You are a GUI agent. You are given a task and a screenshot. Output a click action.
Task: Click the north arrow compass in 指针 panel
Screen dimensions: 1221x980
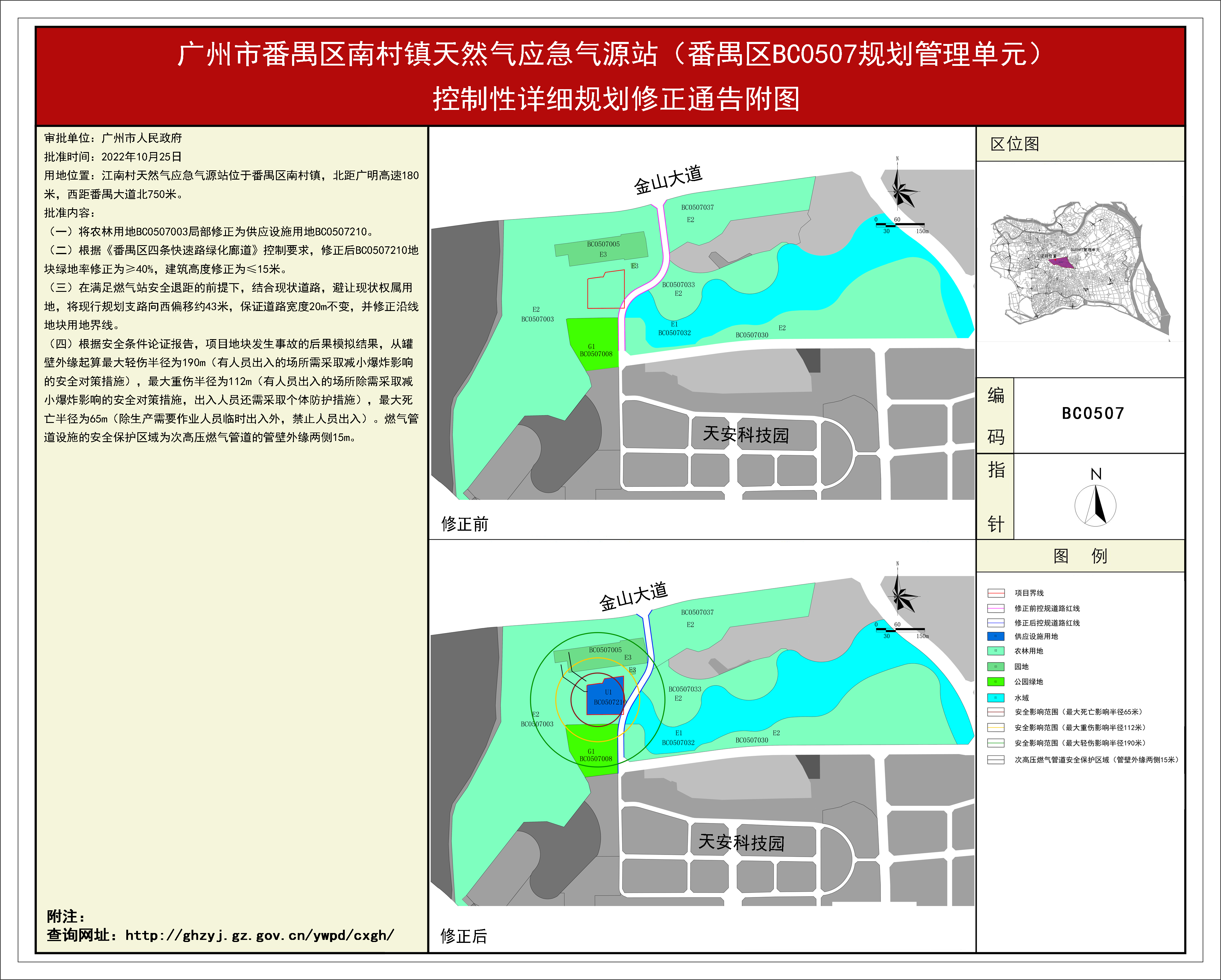(x=1095, y=505)
